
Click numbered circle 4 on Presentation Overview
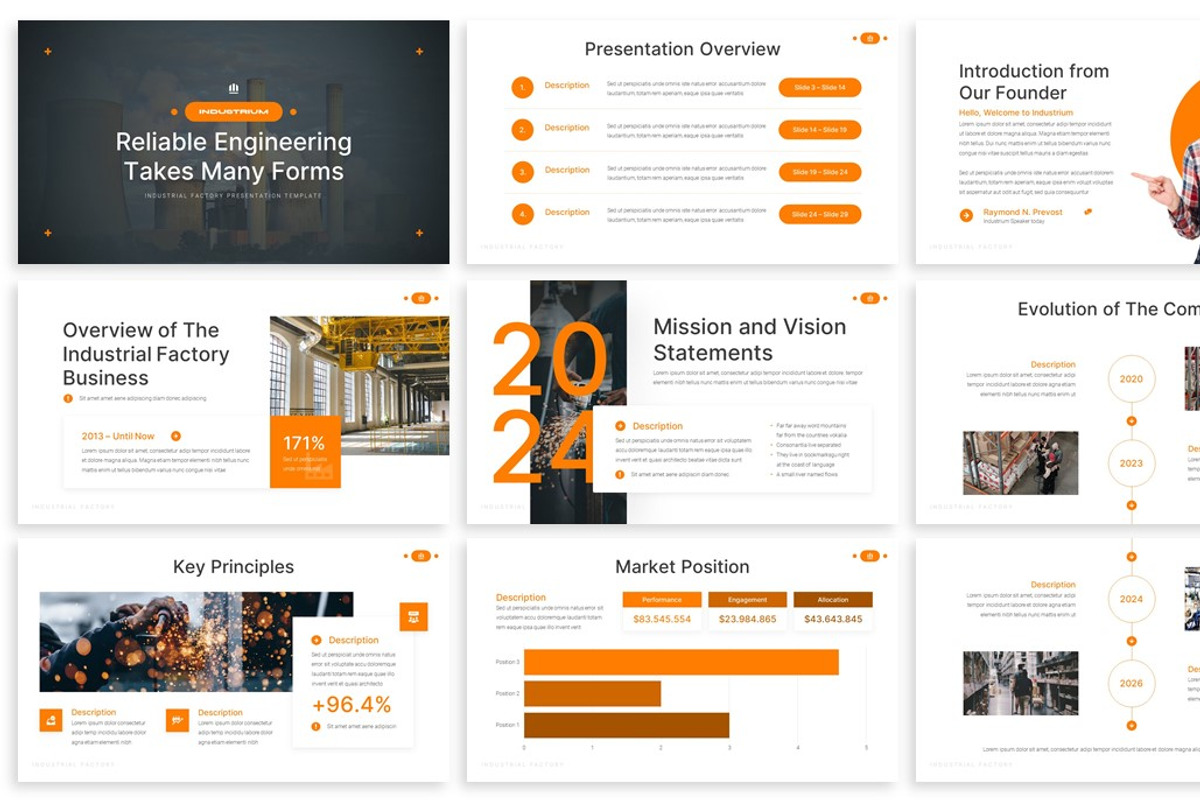tap(522, 214)
